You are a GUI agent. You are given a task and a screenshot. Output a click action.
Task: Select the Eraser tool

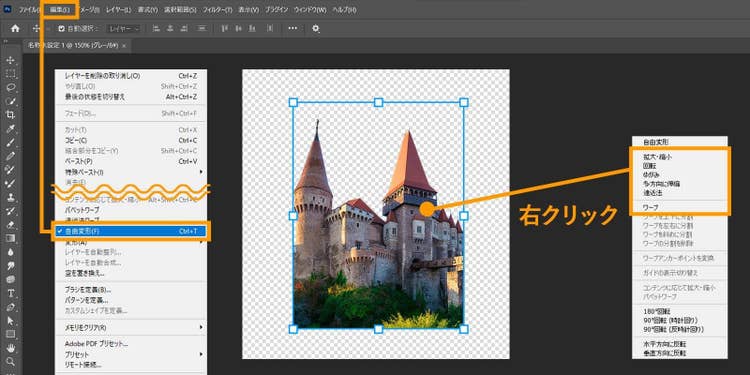[10, 224]
